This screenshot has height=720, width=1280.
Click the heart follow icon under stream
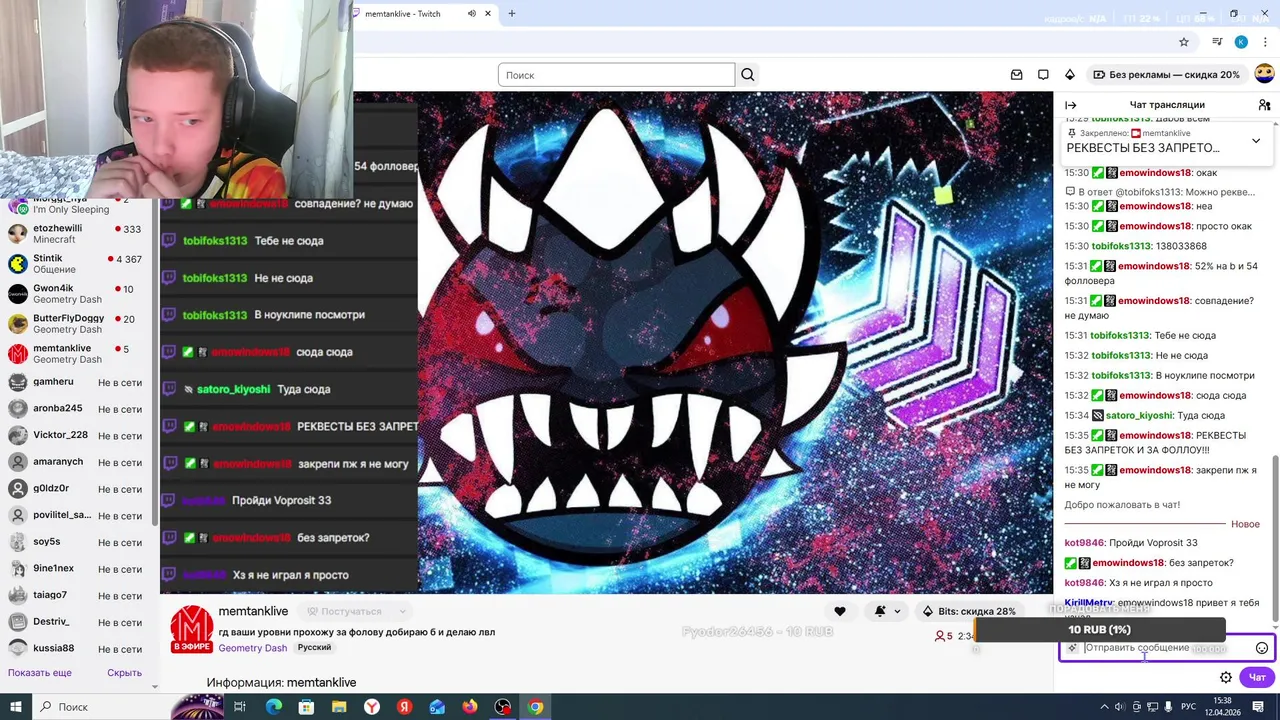tap(840, 611)
